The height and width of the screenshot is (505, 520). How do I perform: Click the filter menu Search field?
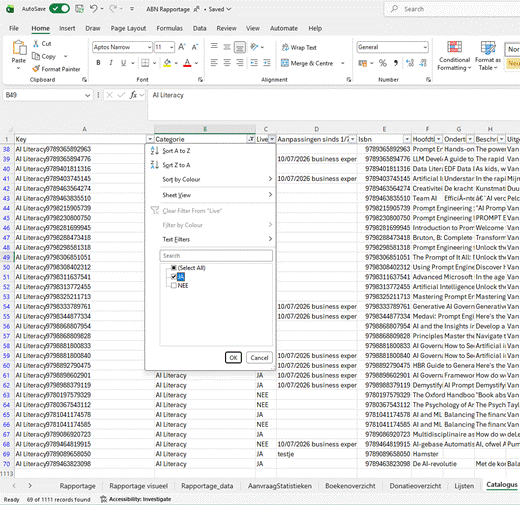pyautogui.click(x=216, y=256)
